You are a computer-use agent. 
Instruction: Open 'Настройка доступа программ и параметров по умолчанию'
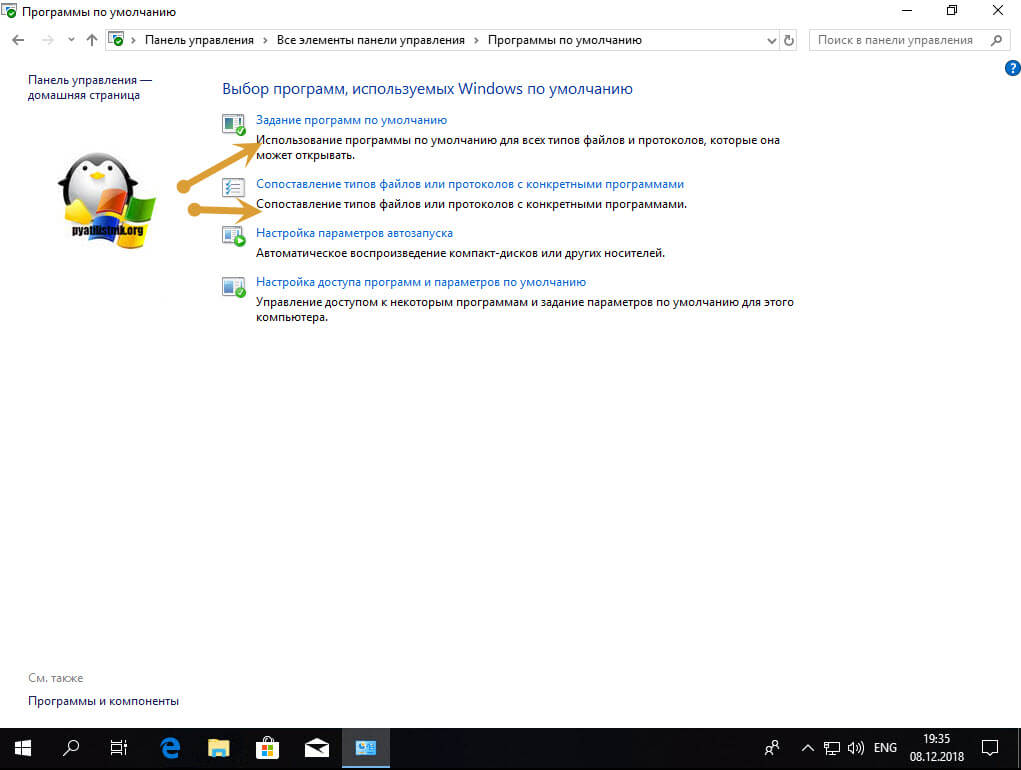[421, 282]
